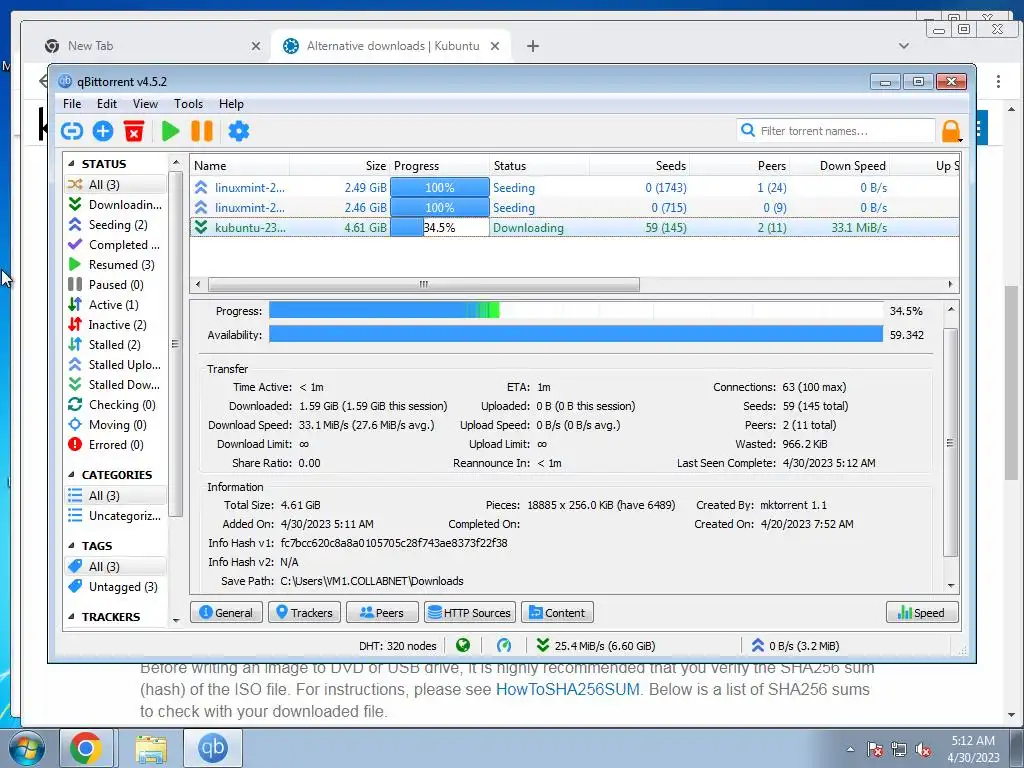Switch to the Trackers tab
The width and height of the screenshot is (1024, 768).
tap(304, 613)
